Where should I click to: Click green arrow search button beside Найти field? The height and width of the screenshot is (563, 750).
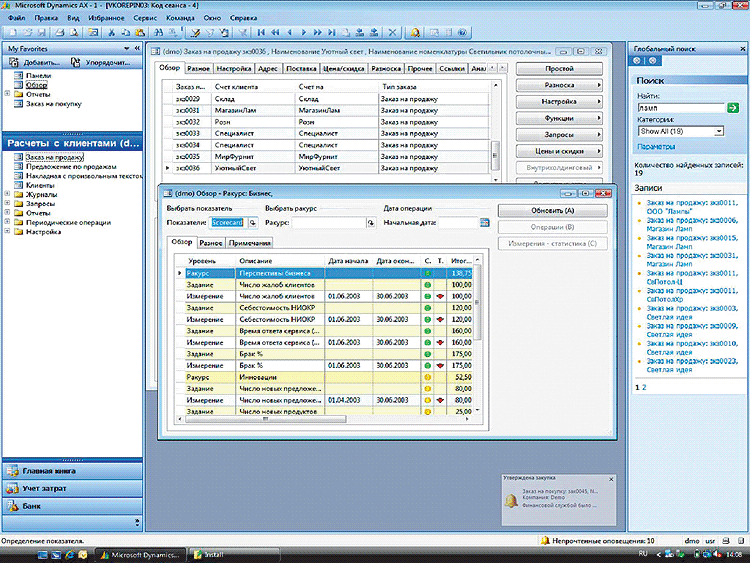(733, 108)
